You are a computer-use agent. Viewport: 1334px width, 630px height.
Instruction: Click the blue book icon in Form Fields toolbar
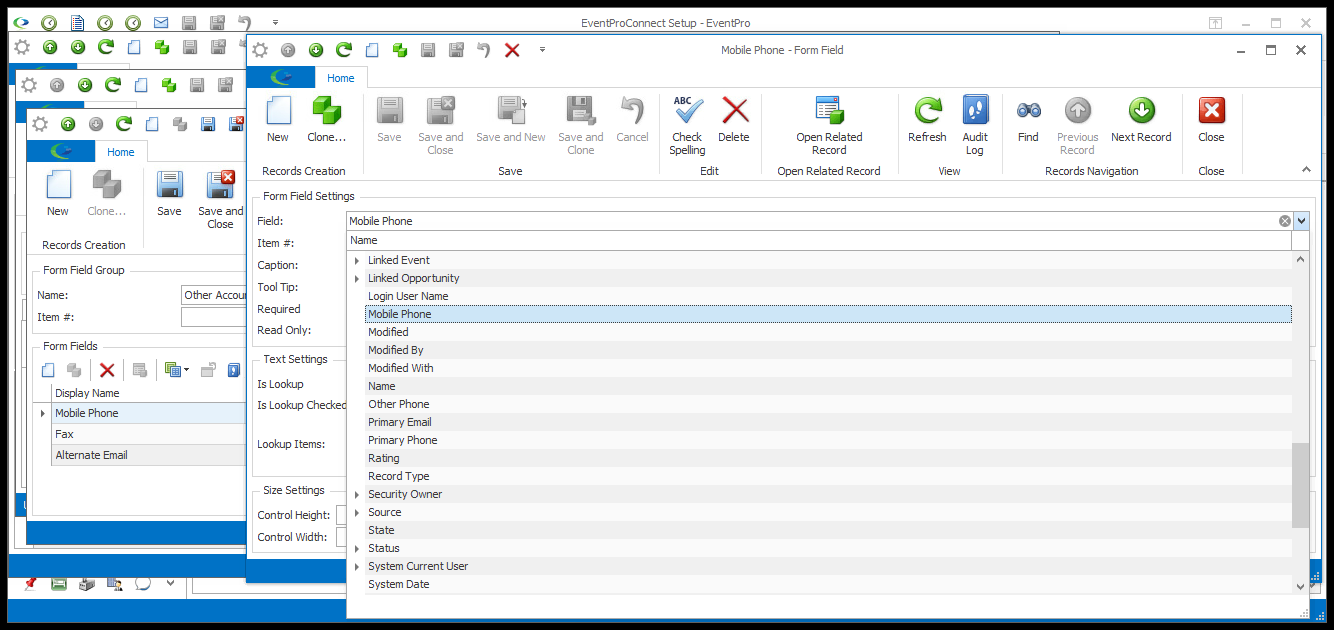click(234, 370)
